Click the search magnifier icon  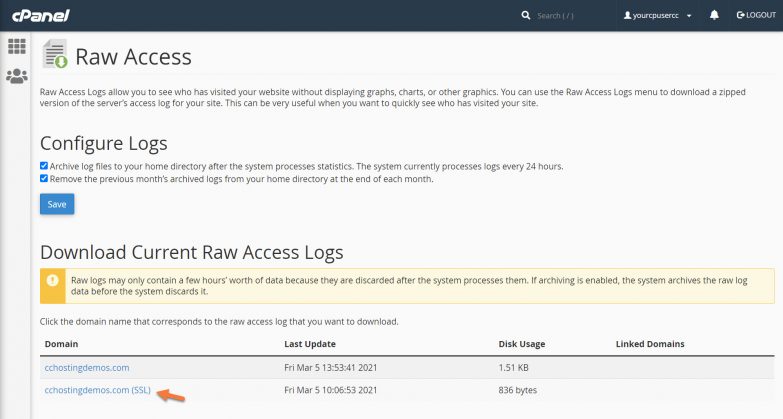coord(526,16)
